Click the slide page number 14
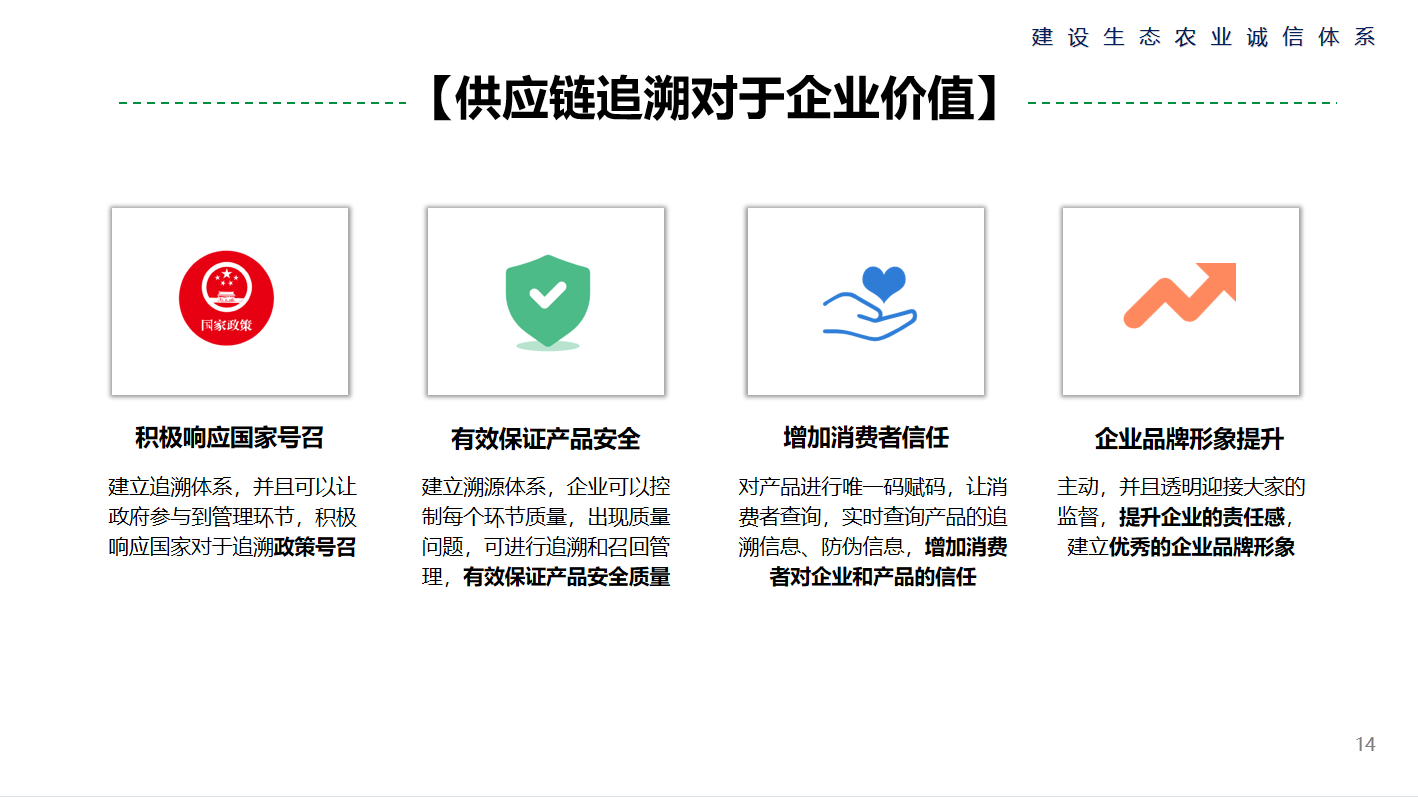The width and height of the screenshot is (1418, 797). coord(1365,744)
